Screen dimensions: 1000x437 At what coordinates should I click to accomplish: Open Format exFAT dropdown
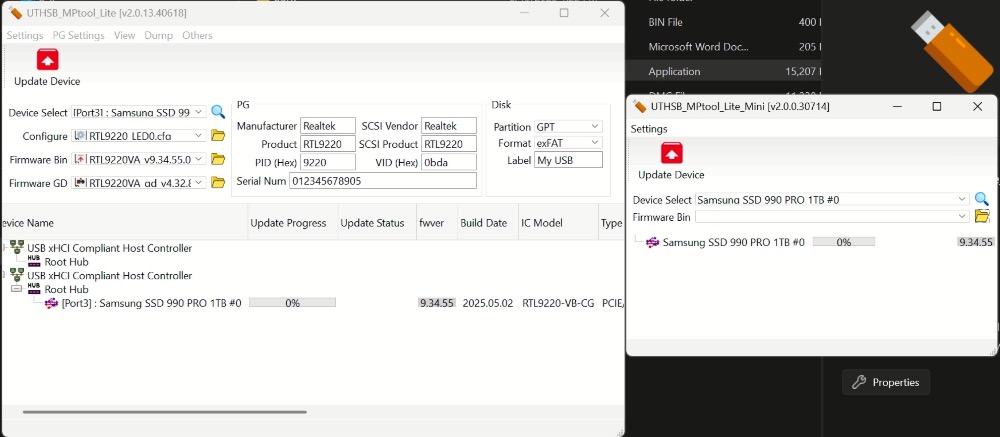click(x=596, y=143)
